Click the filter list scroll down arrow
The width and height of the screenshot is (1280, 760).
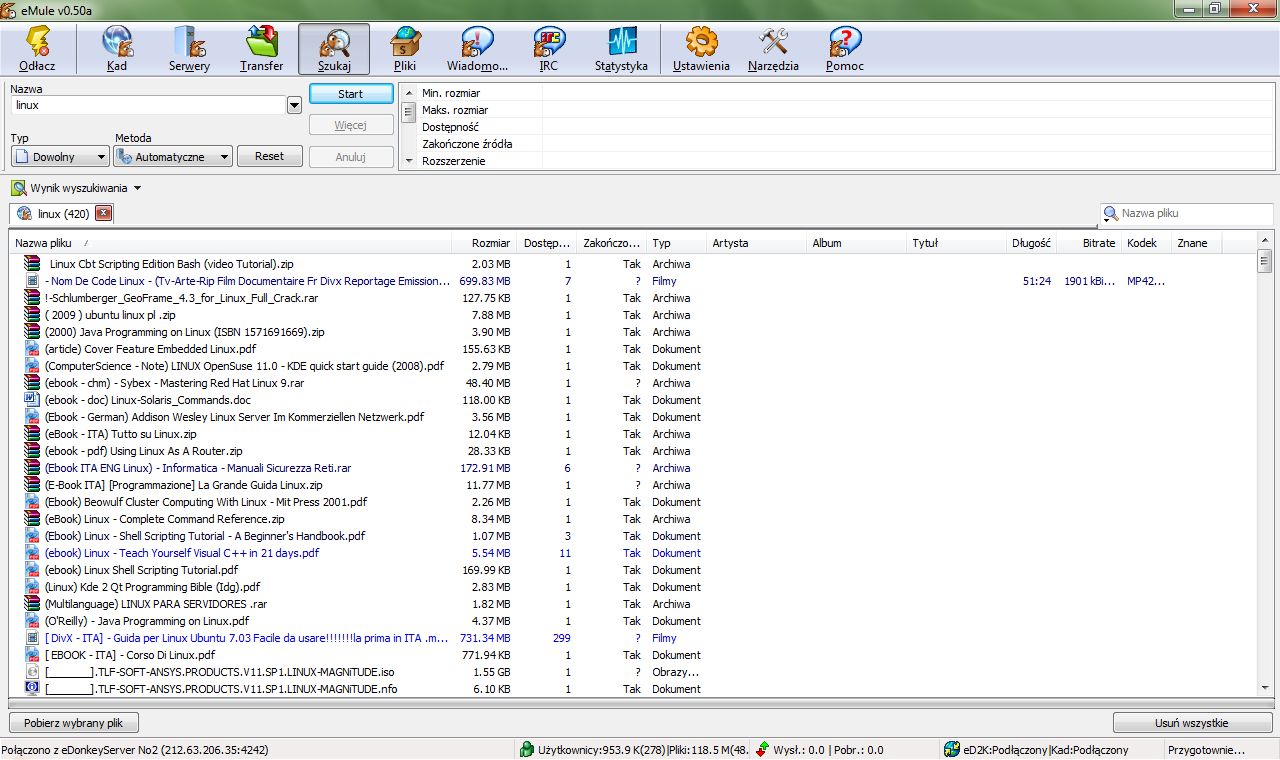click(408, 161)
